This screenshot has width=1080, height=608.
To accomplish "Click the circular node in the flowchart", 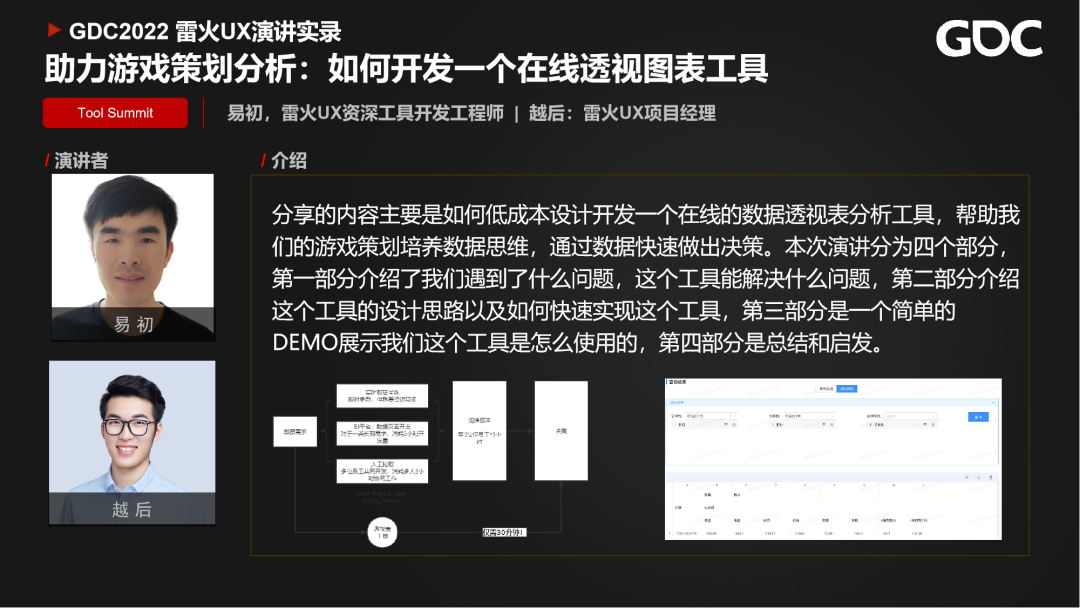I will tap(382, 532).
